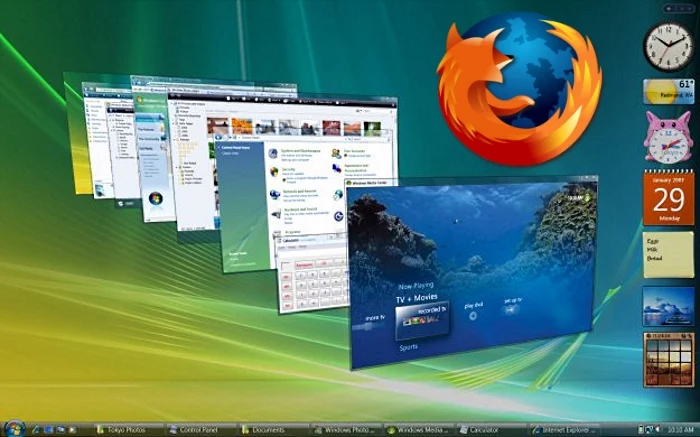Open System and Maintenance in Control Panel
Image resolution: width=700 pixels, height=437 pixels.
pyautogui.click(x=300, y=151)
